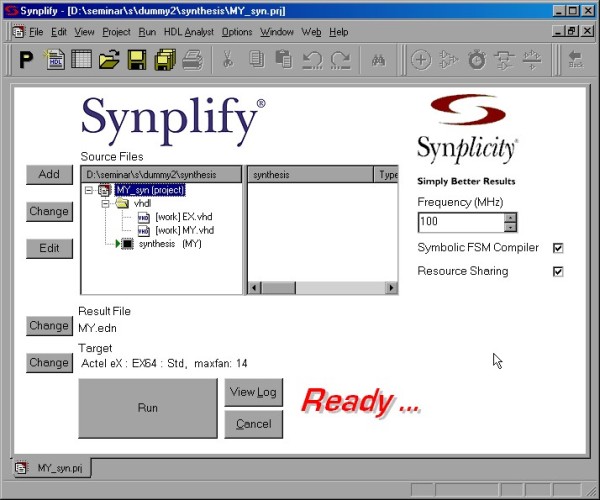Click the Paste clipboard icon
600x500 pixels.
tap(284, 60)
